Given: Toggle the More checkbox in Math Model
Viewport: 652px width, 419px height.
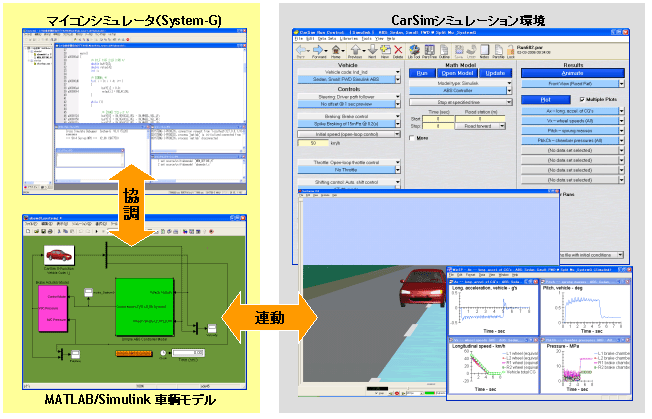Looking at the screenshot, I should 412,138.
